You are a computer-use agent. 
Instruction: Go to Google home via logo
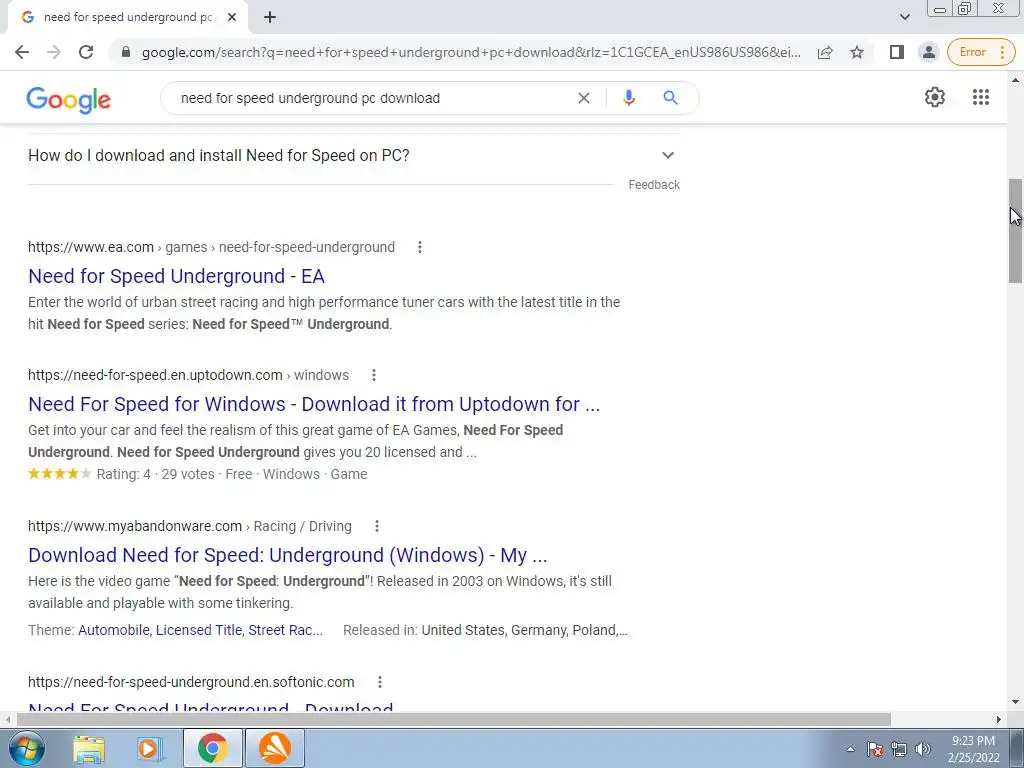pyautogui.click(x=69, y=99)
